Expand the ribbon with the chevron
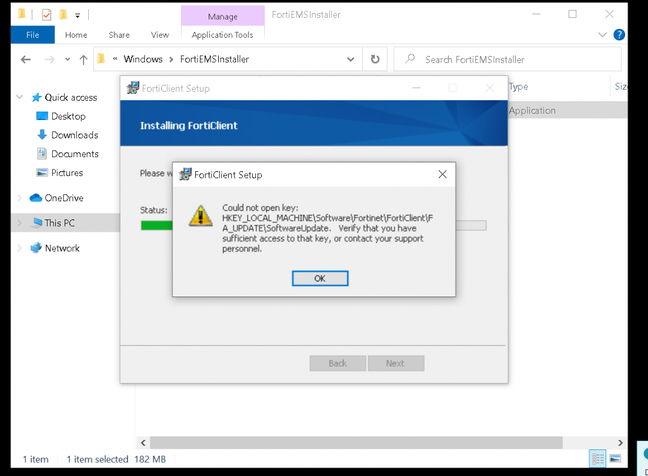 [x=603, y=35]
